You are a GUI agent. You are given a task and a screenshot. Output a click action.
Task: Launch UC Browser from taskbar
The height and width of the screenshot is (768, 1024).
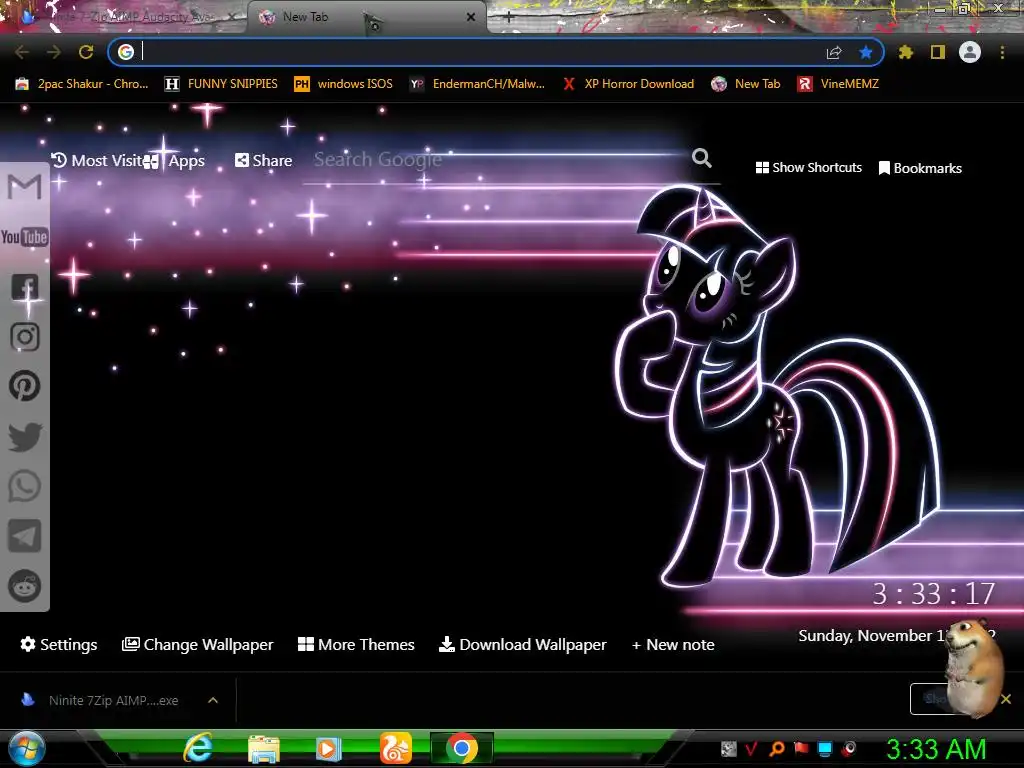coord(396,748)
